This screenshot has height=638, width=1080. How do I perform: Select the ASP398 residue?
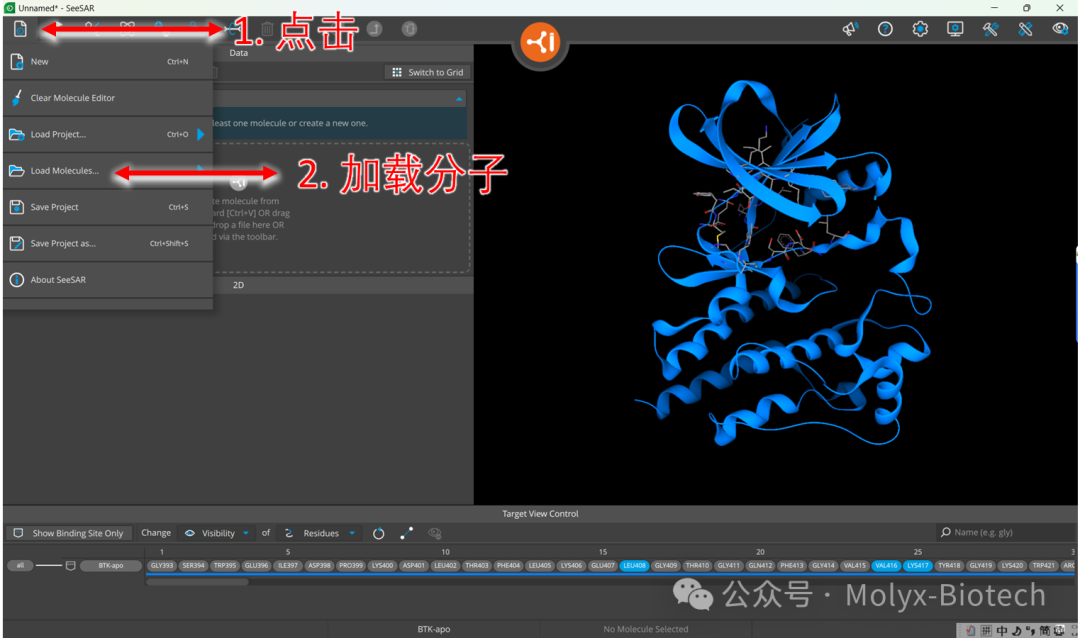pos(319,566)
